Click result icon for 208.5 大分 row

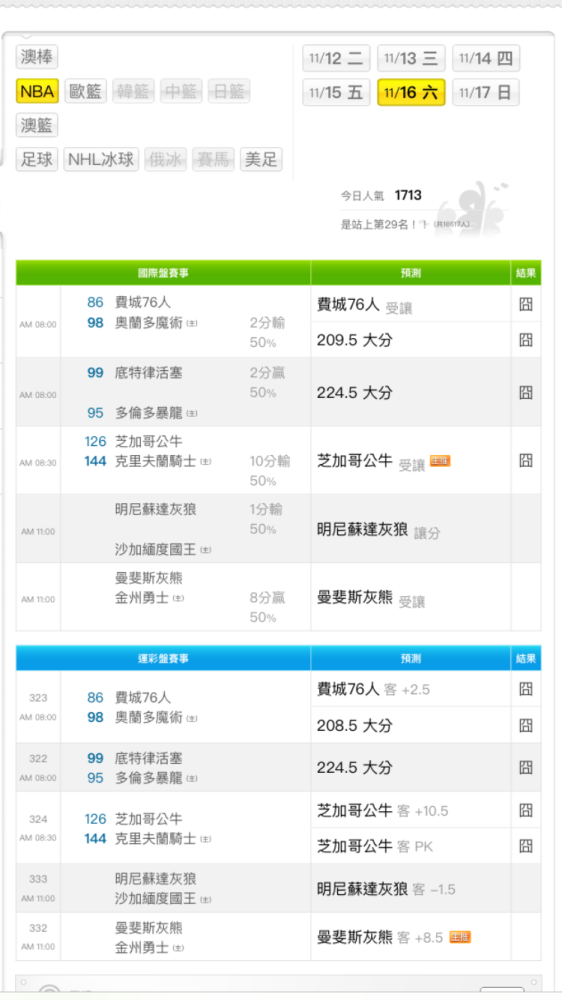(526, 724)
